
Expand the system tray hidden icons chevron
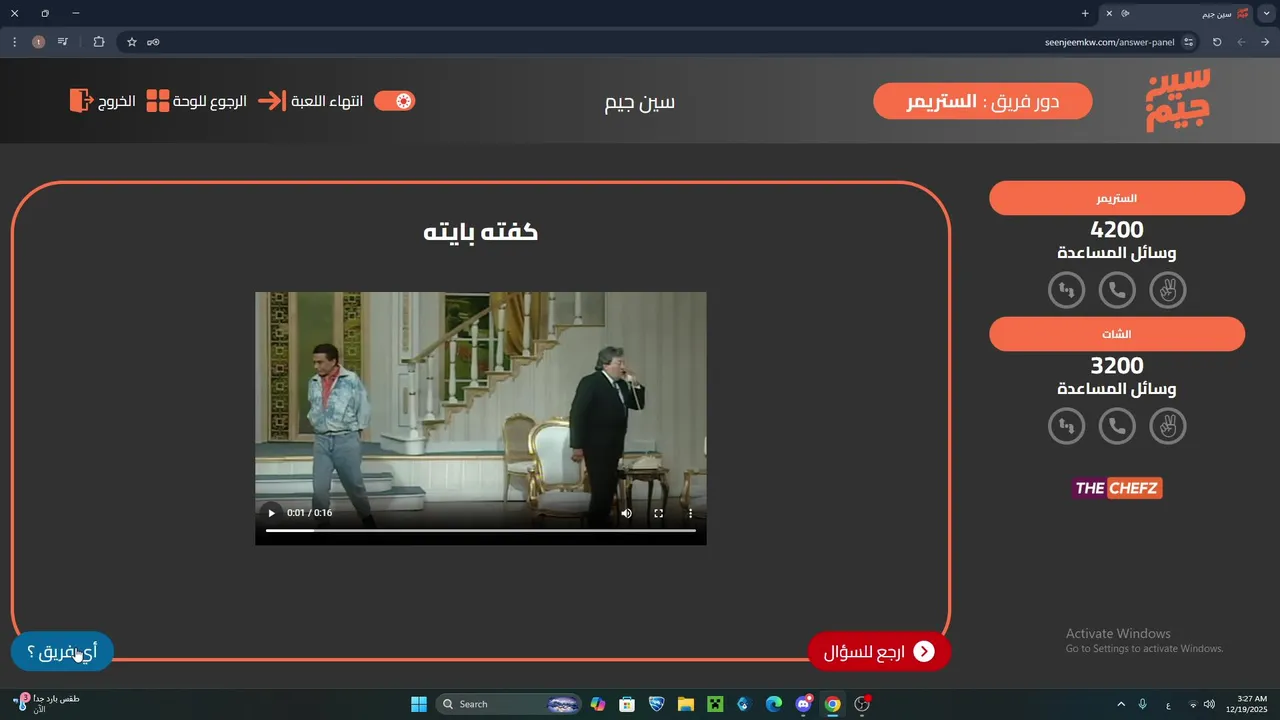[x=1121, y=704]
